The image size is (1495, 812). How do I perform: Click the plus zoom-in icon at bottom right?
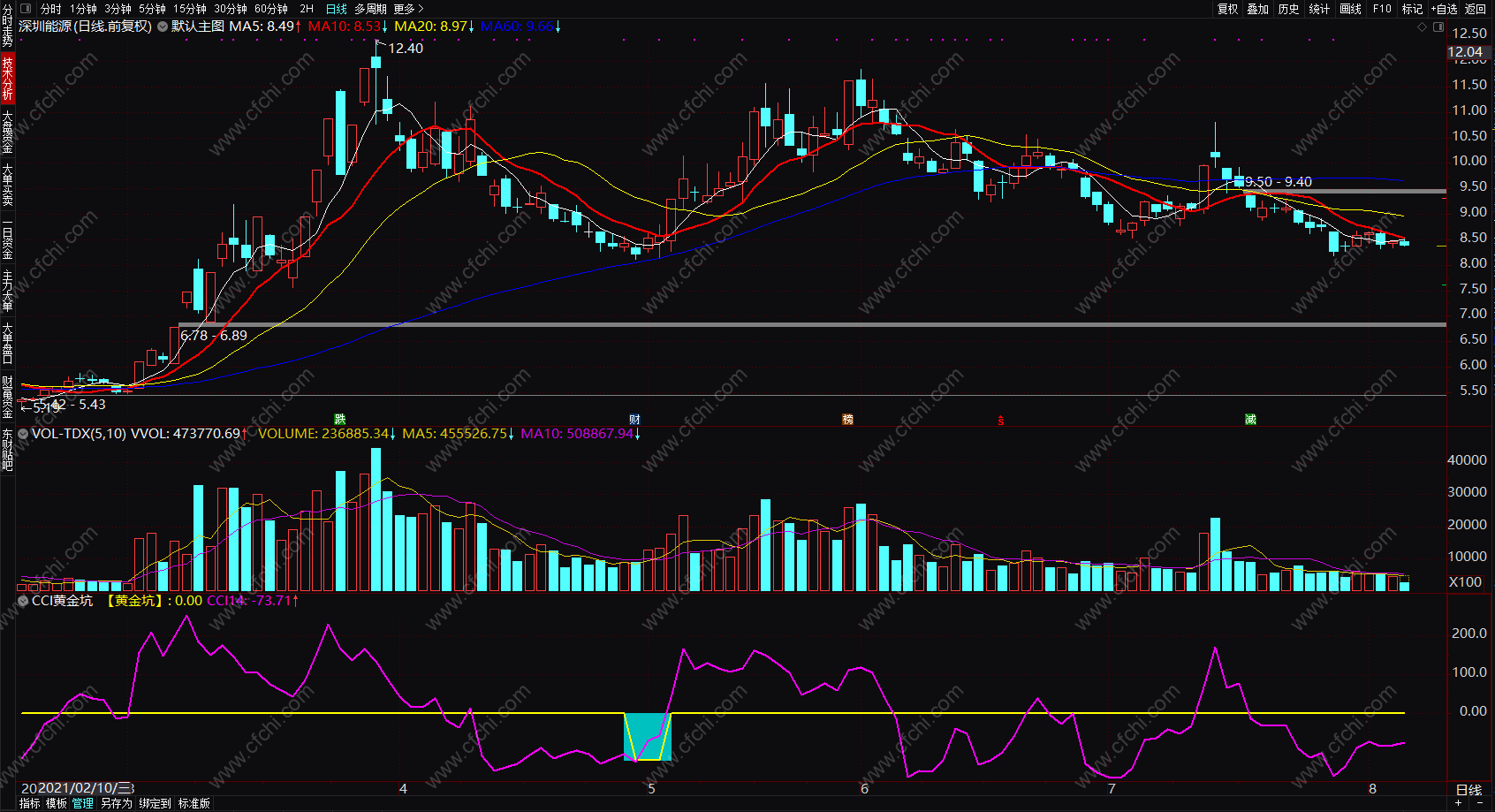[1458, 803]
